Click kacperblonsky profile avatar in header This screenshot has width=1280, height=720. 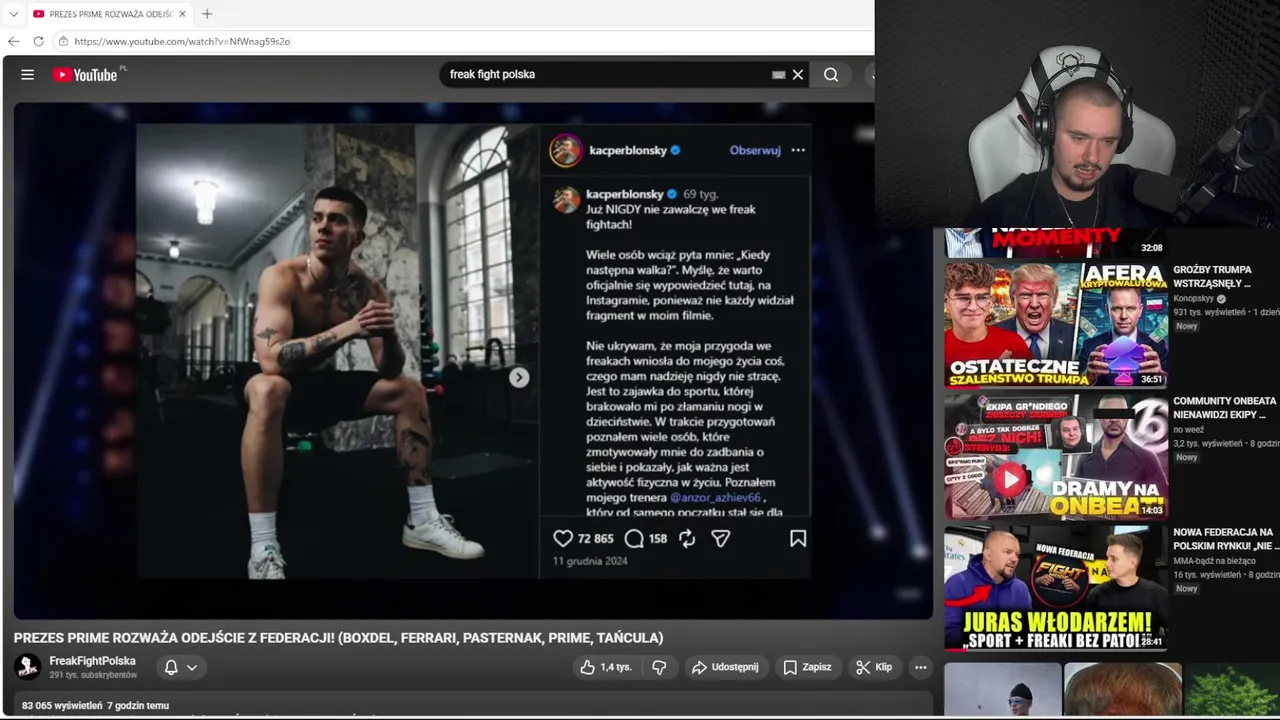click(x=566, y=150)
